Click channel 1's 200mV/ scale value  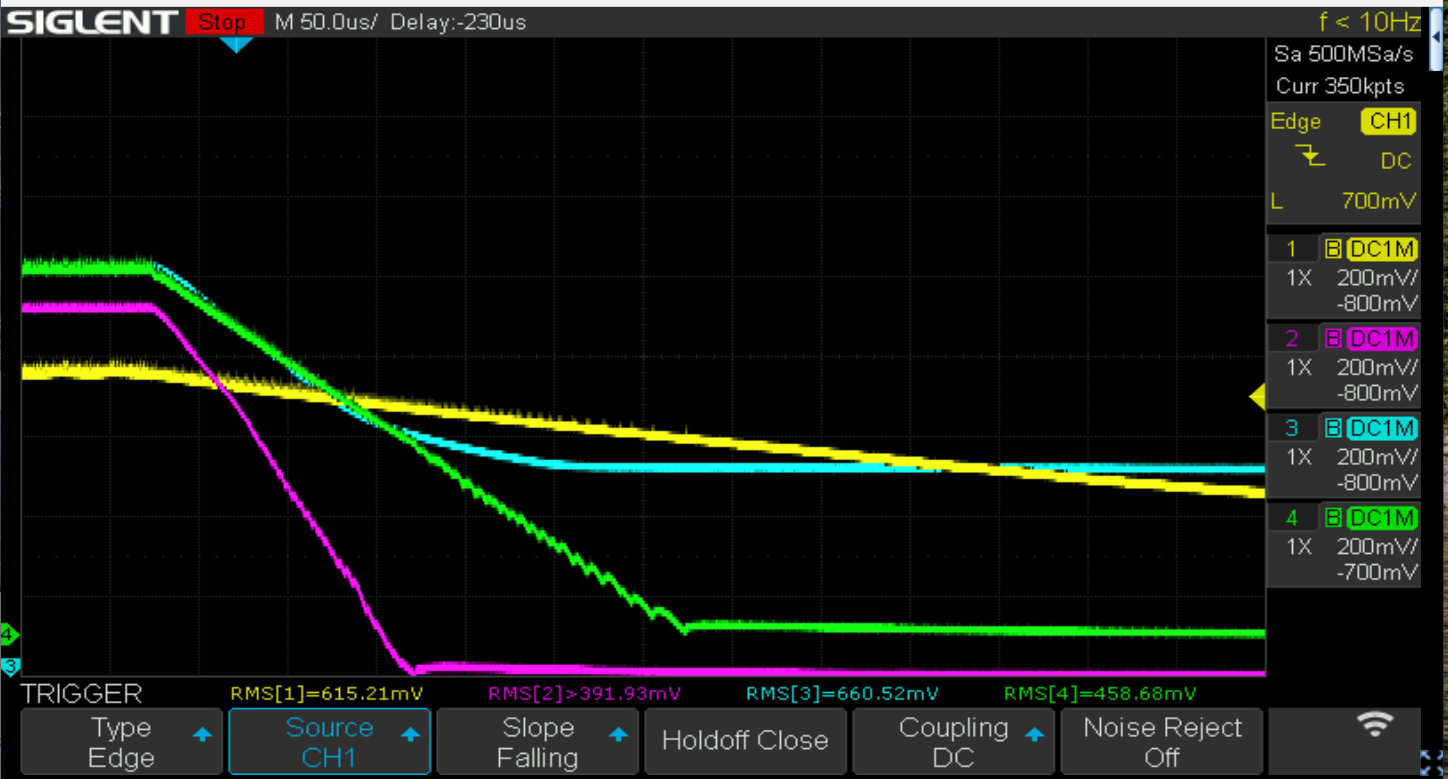click(x=1377, y=278)
